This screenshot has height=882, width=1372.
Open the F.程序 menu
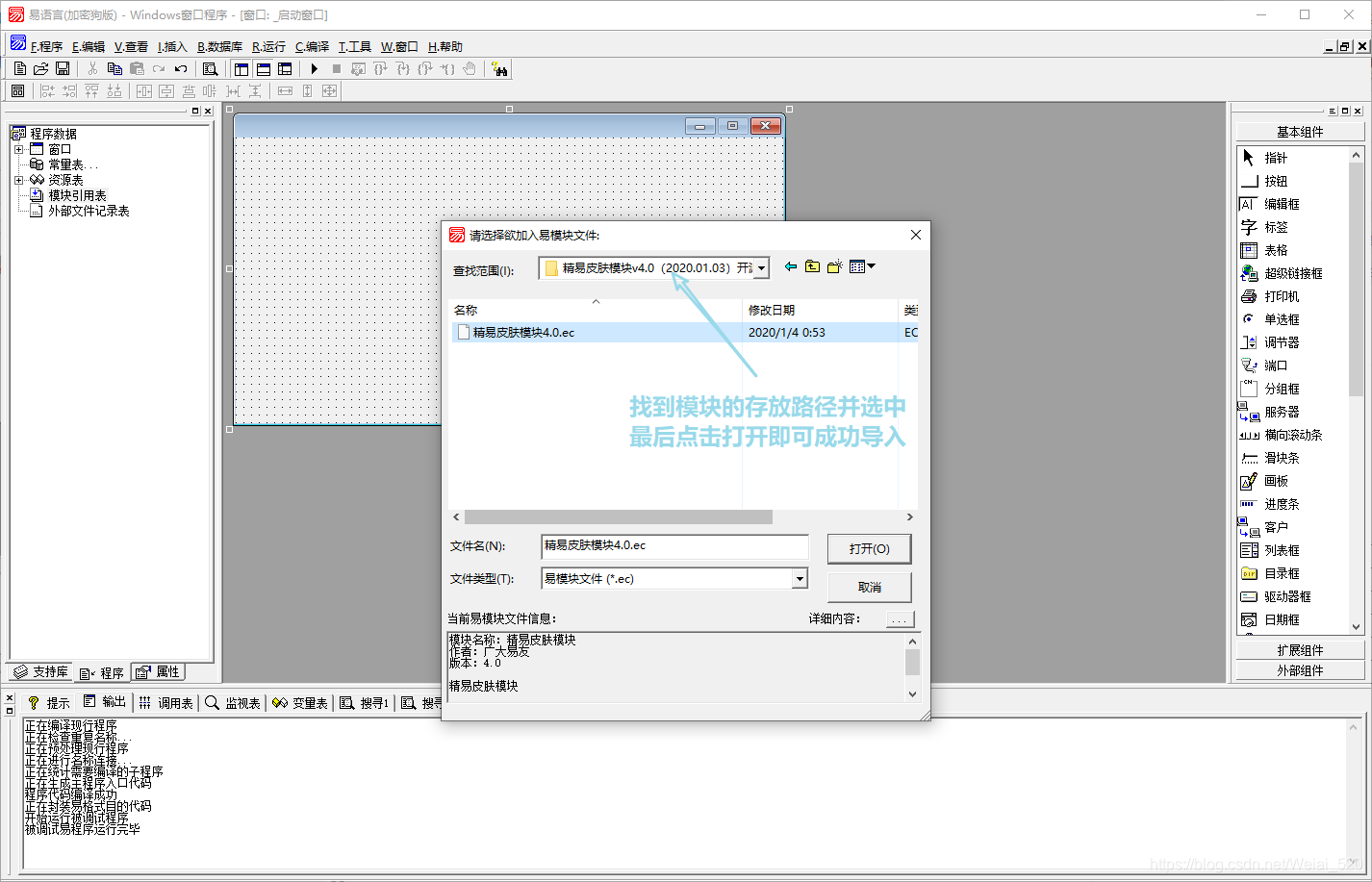45,46
